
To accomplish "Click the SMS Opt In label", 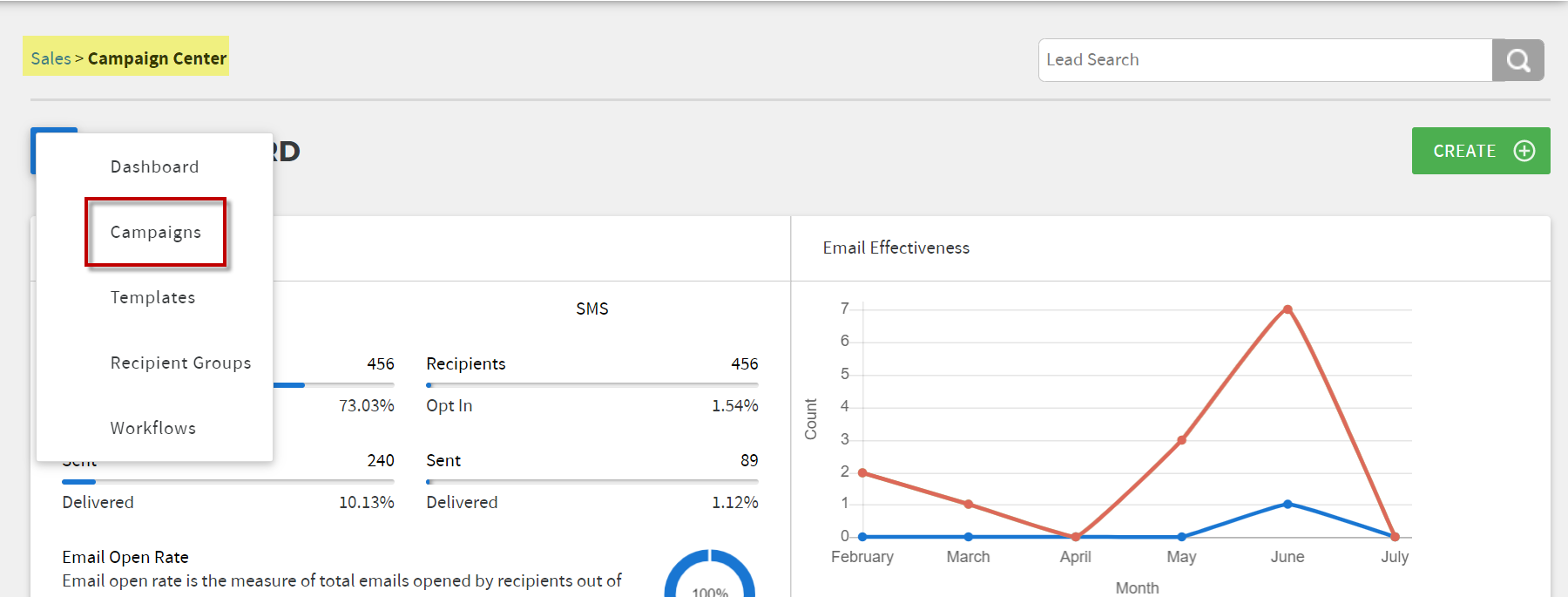I will tap(449, 405).
